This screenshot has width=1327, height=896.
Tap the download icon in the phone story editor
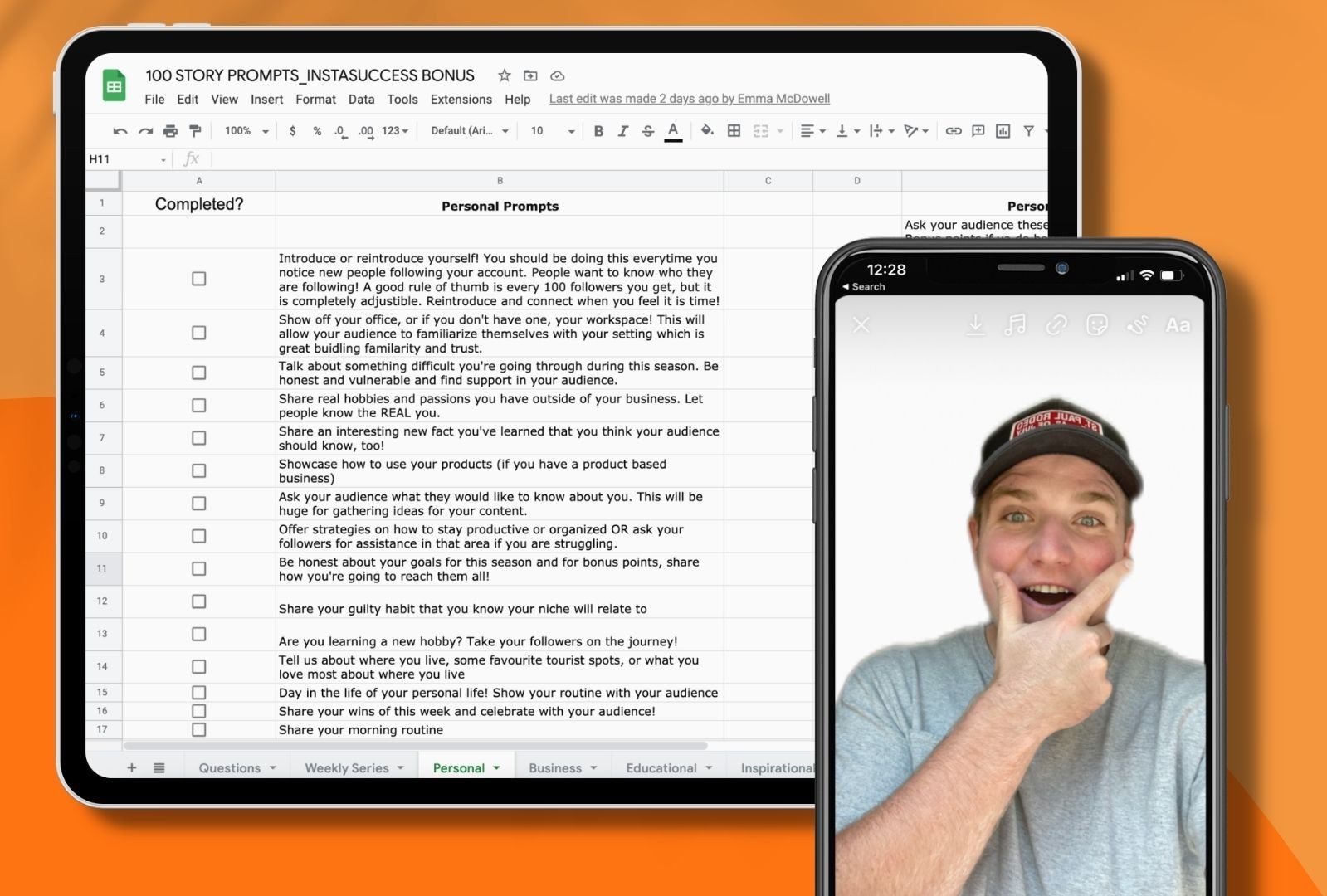(x=976, y=325)
